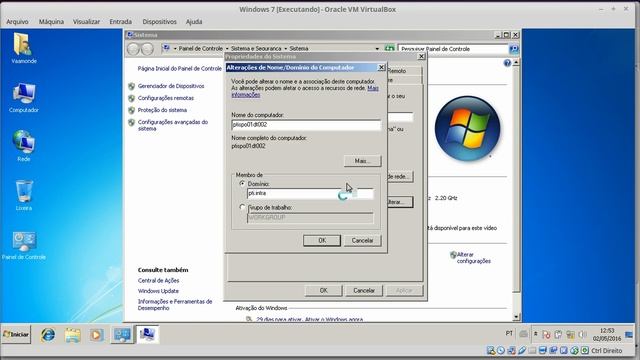Open Proteção do sistema link
640x360 pixels.
[x=162, y=110]
